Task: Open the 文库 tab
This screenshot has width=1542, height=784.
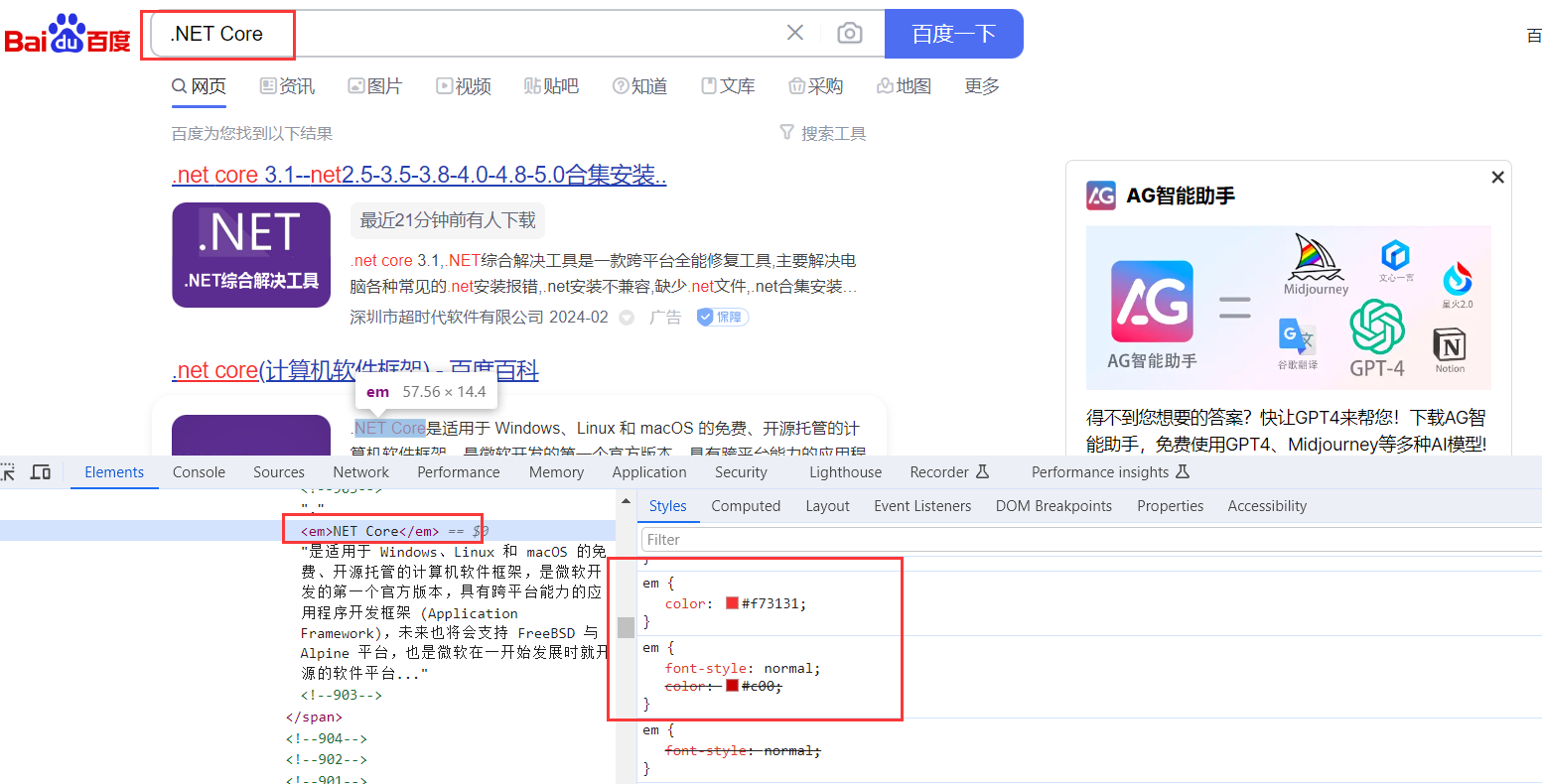Action: pos(728,86)
